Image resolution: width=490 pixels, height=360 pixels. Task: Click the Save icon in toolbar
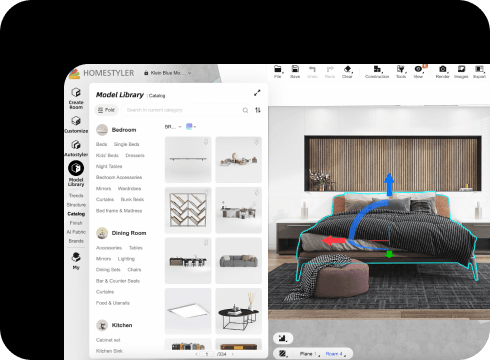point(295,69)
